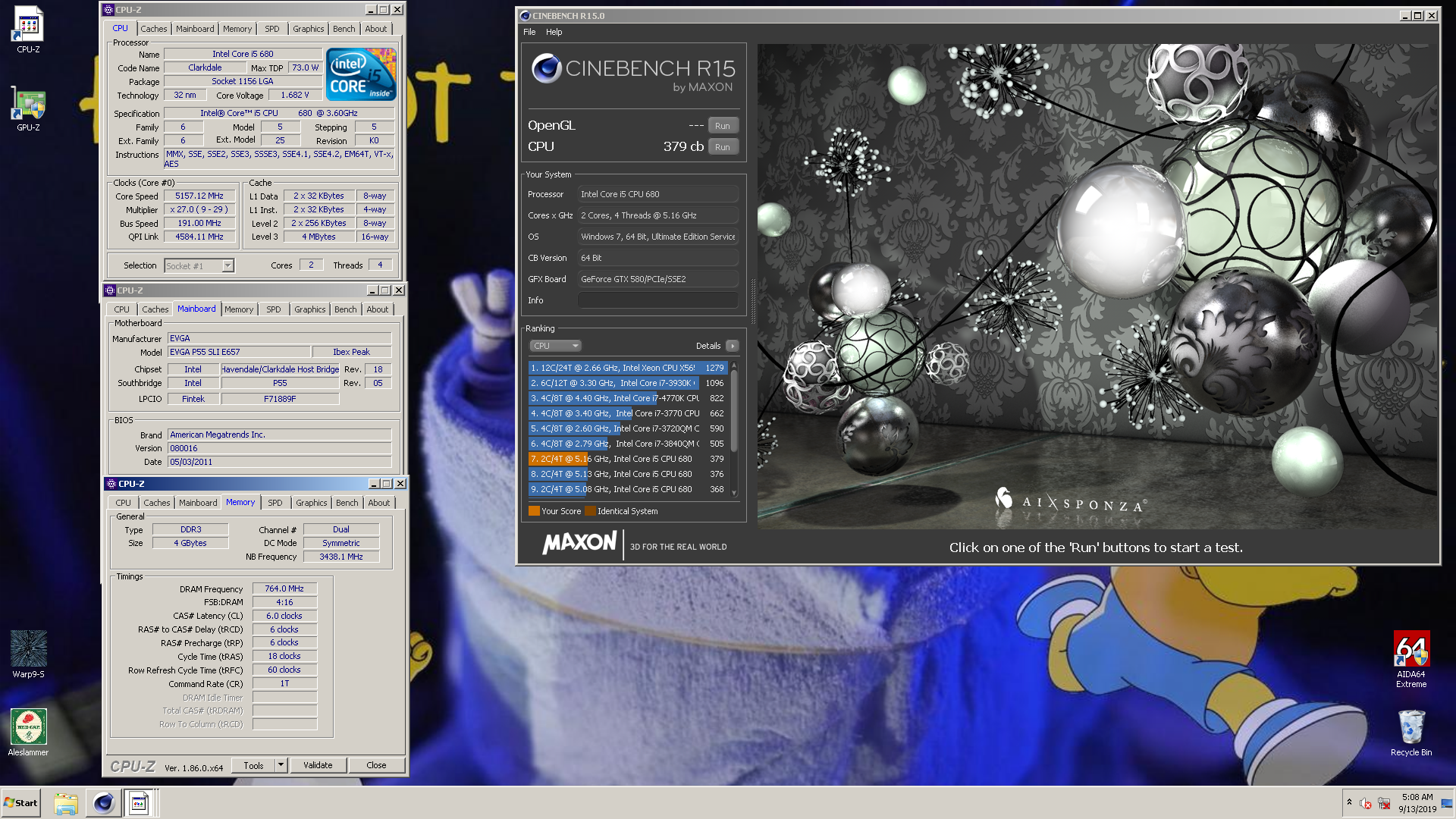The width and height of the screenshot is (1456, 819).
Task: Select the CPU-Z taskbar button
Action: (140, 803)
